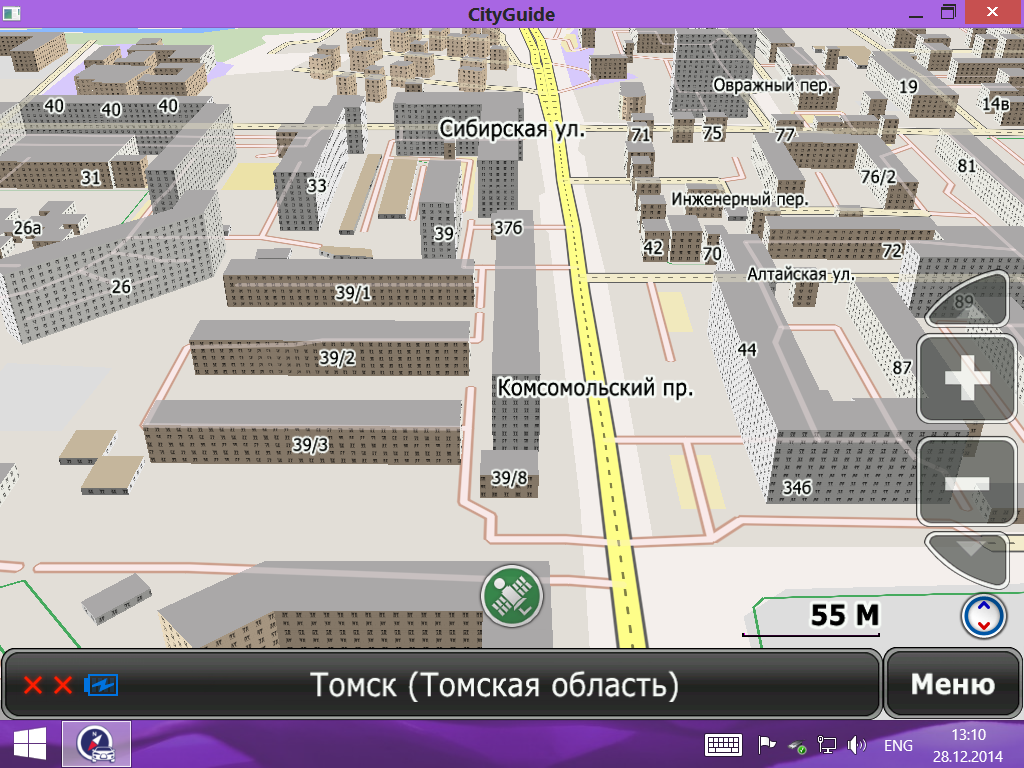Open the taskbar clock and date

[x=967, y=745]
